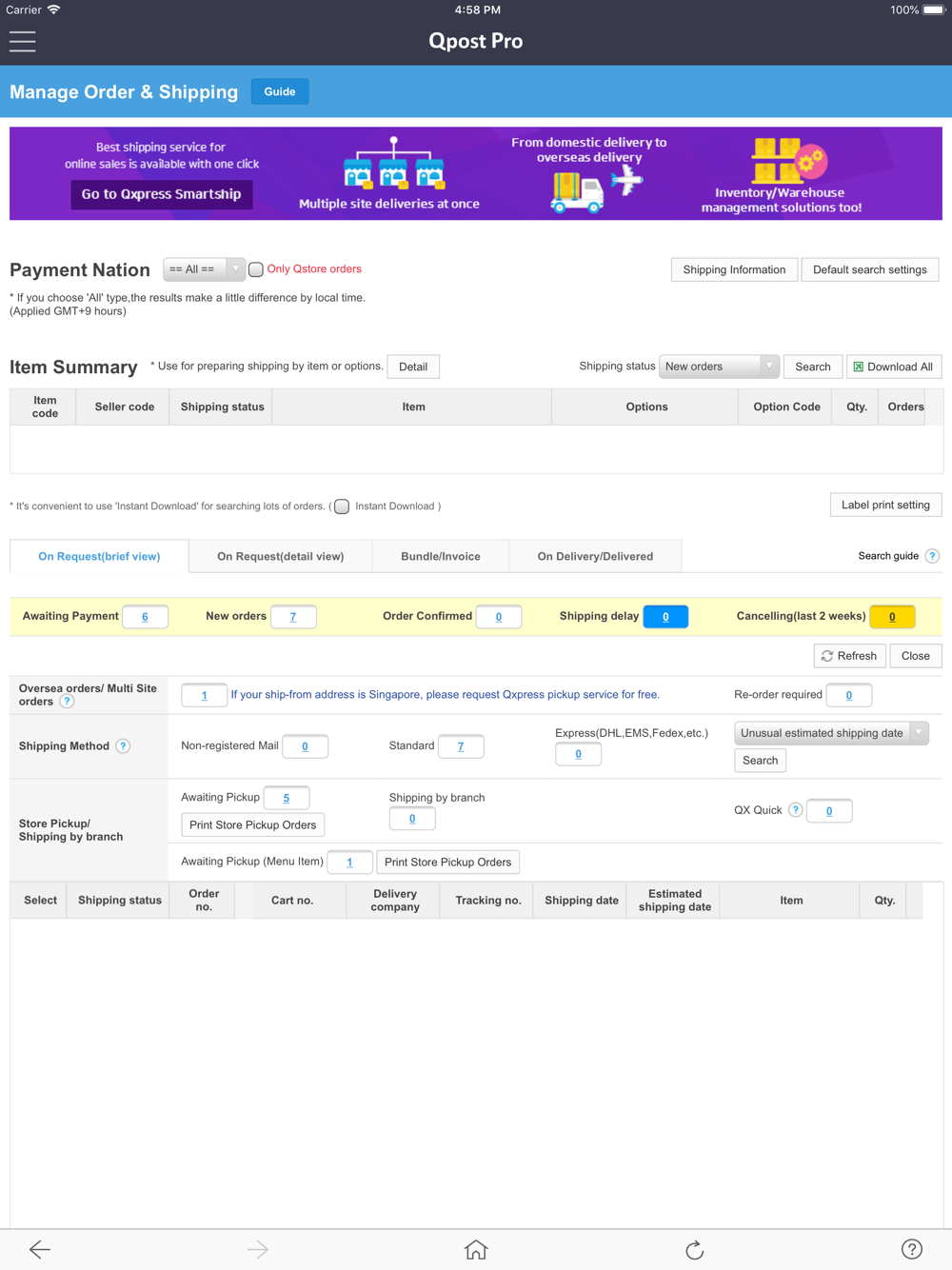The height and width of the screenshot is (1270, 952).
Task: Open Oversea orders help question icon
Action: [67, 702]
